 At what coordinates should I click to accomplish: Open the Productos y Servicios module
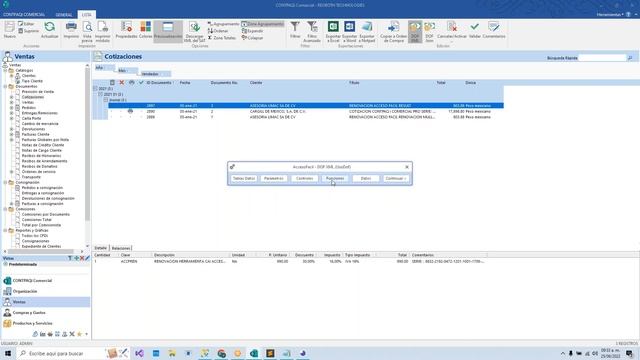[x=32, y=323]
